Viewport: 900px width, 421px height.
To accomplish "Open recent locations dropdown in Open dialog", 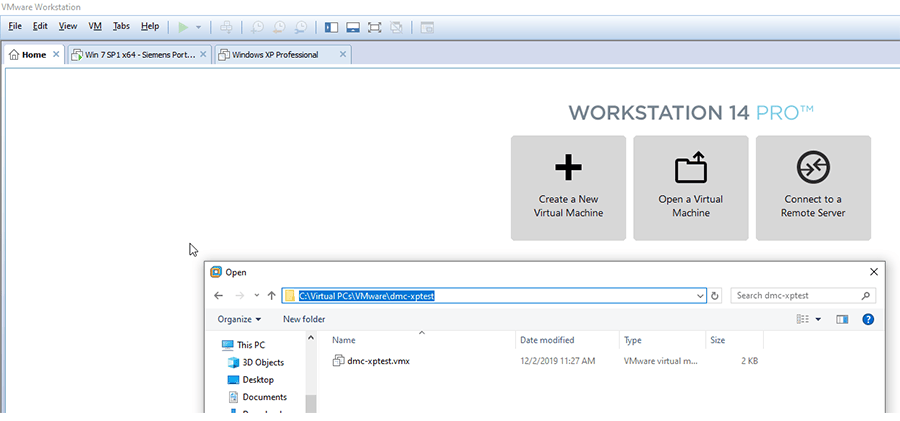I will 257,296.
